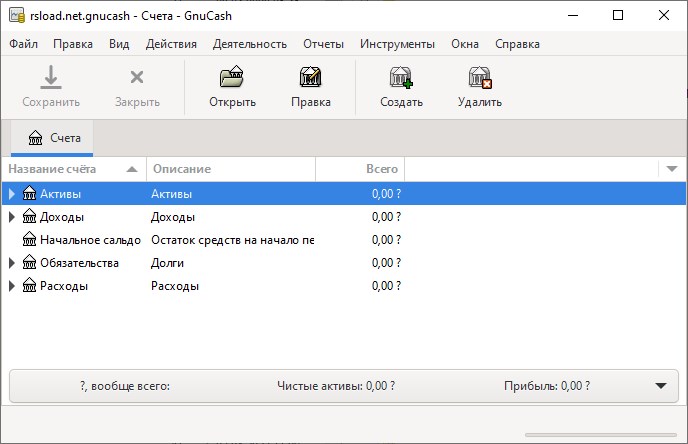688x444 pixels.
Task: Click the bank icon beside Начальное сальдо
Action: [x=29, y=240]
